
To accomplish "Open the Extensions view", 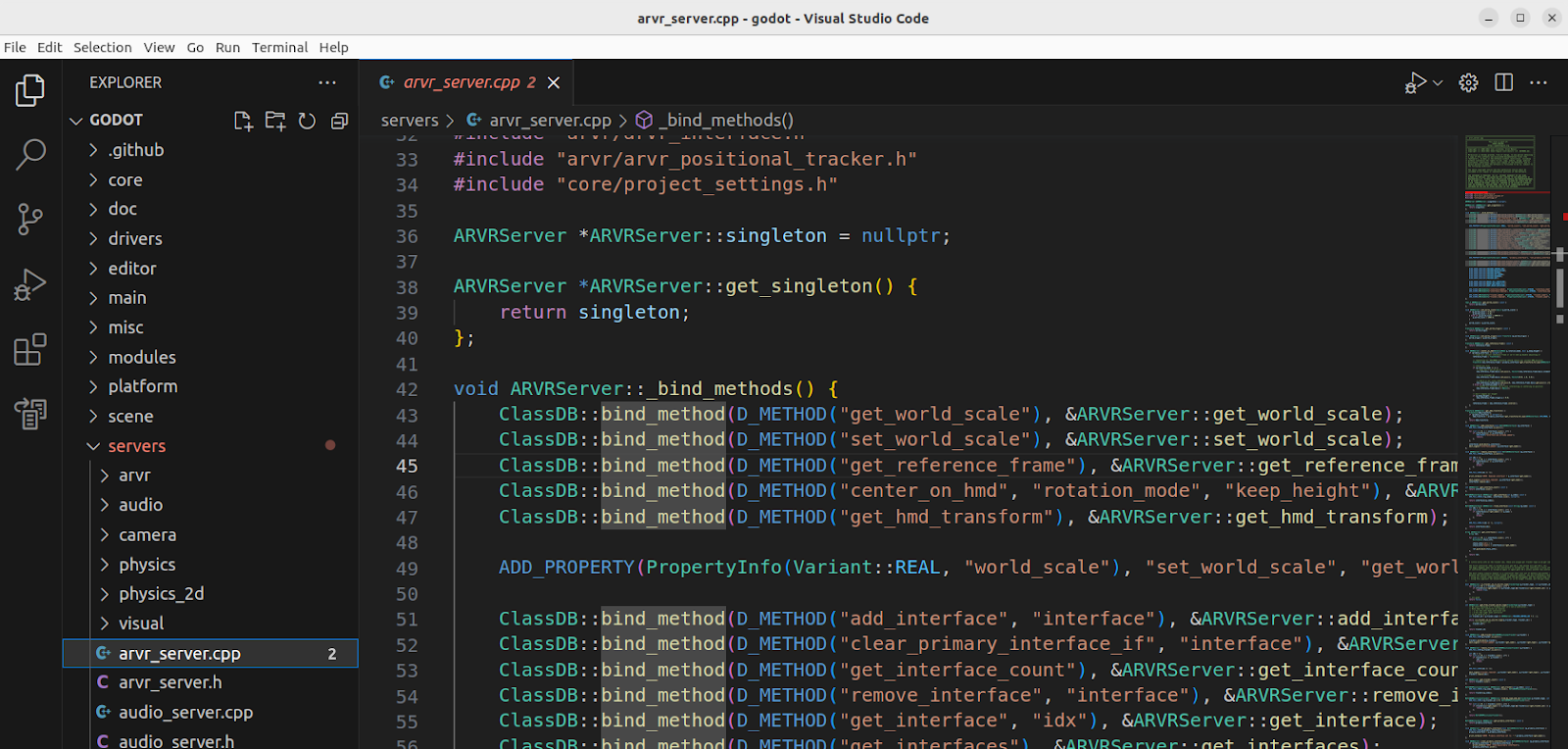I will coord(30,349).
